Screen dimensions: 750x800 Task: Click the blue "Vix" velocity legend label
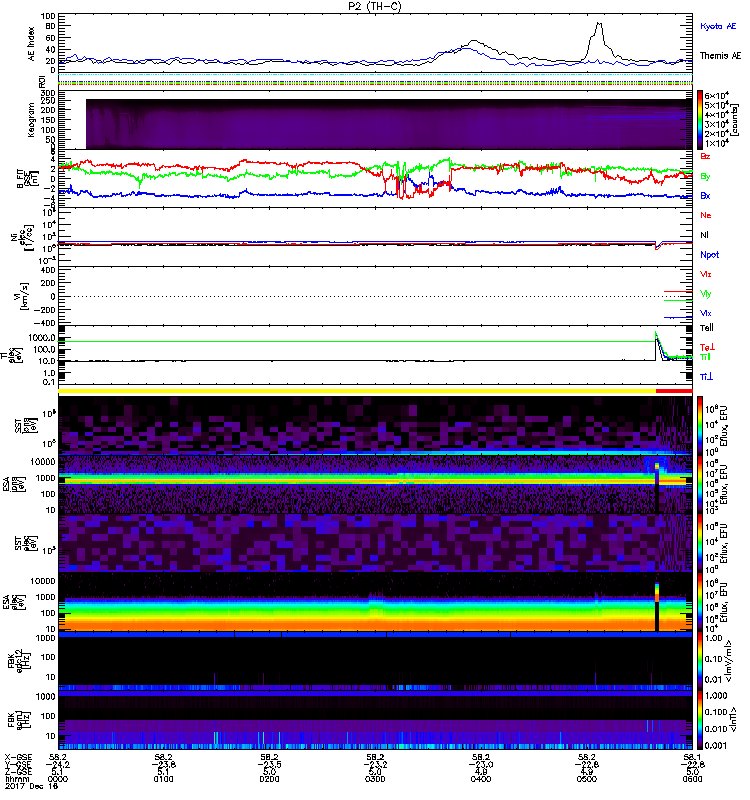706,313
